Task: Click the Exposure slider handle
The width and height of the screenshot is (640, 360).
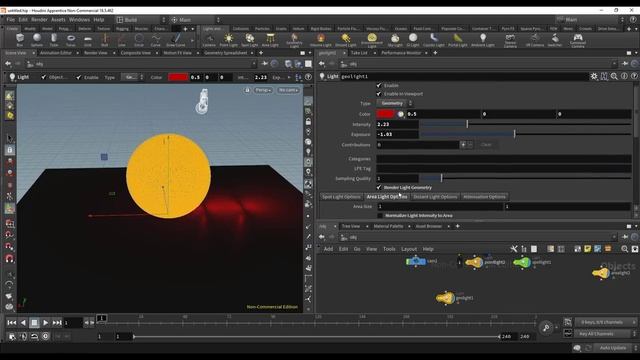Action: pos(514,133)
